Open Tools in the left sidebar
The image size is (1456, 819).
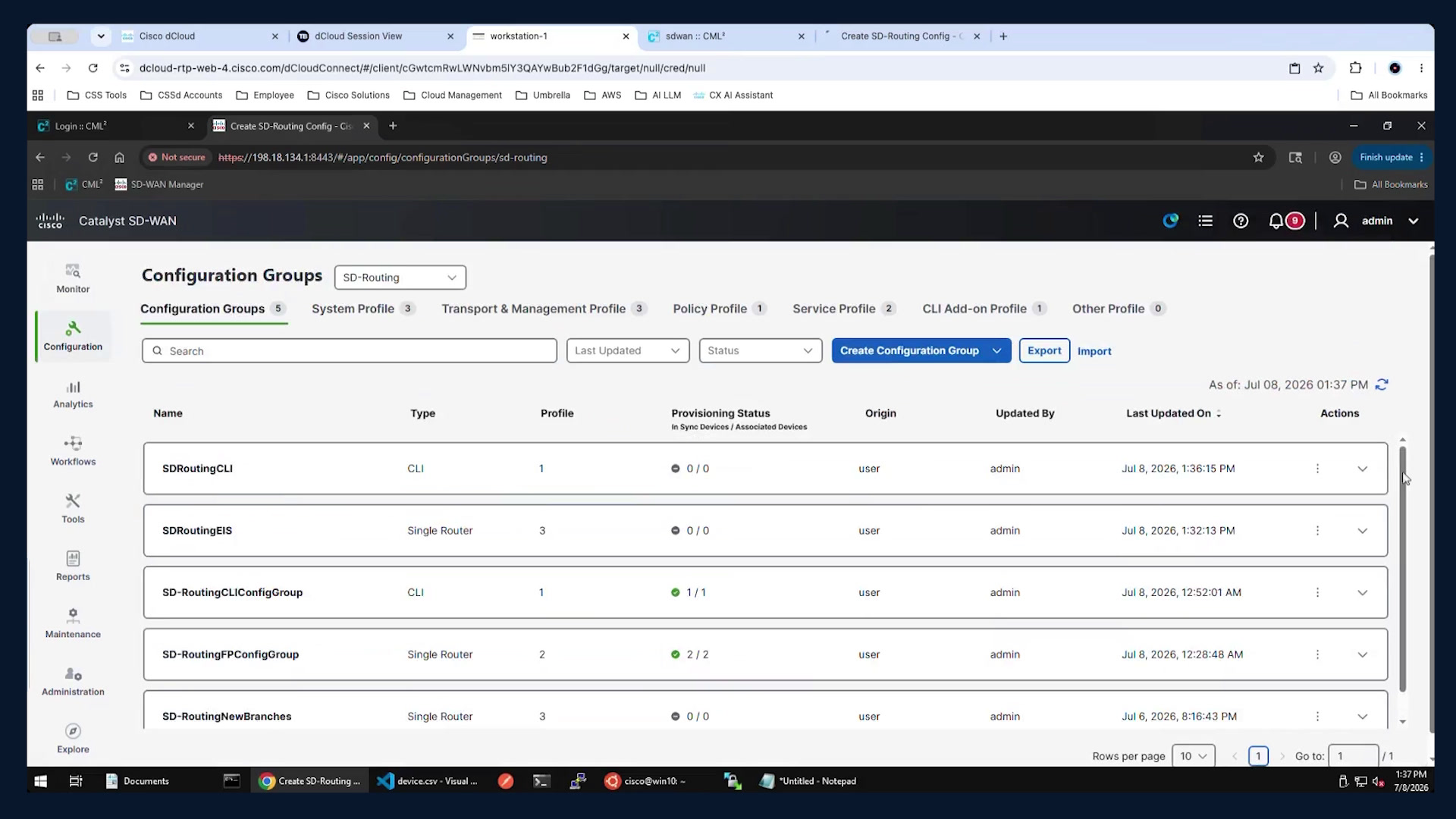coord(73,509)
